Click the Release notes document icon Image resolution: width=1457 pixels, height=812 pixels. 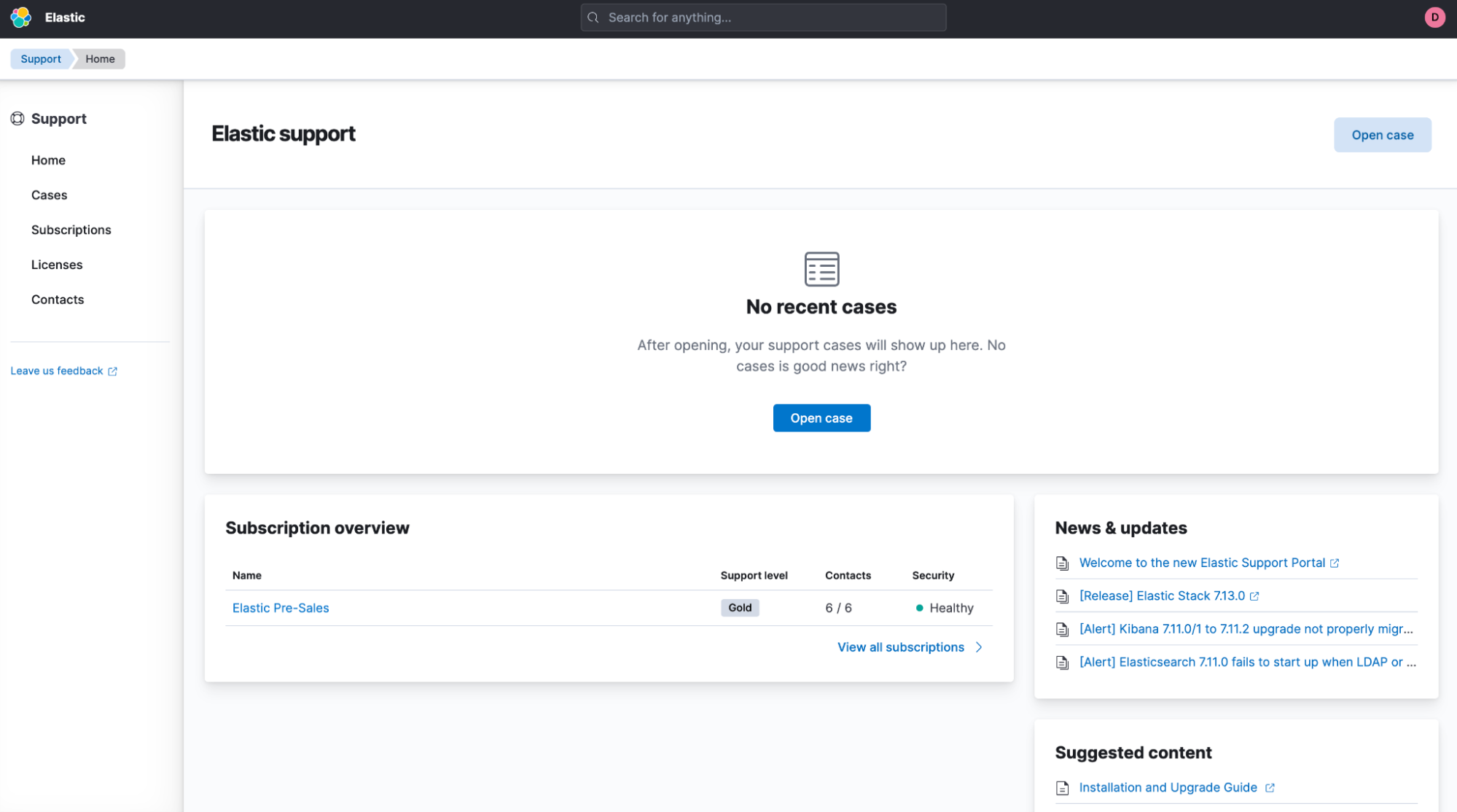pos(1062,596)
